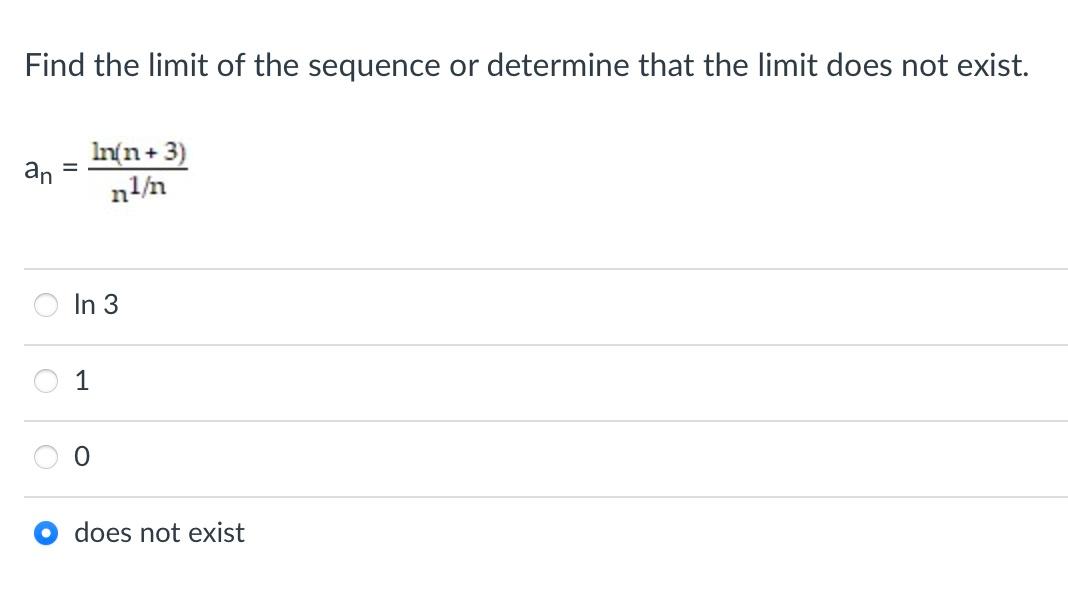
Task: Click the "ln 3" answer label text
Action: (x=96, y=305)
